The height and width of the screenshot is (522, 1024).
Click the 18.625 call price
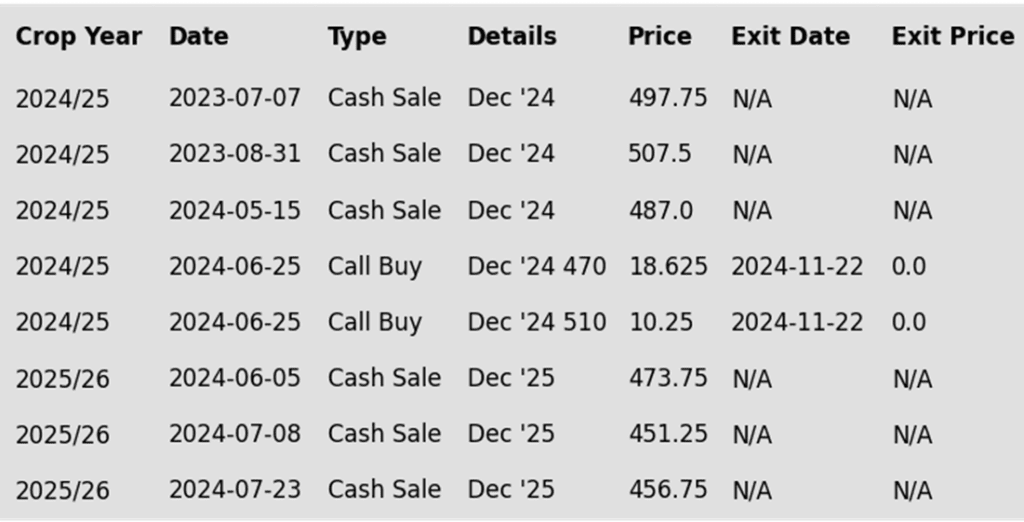pyautogui.click(x=667, y=267)
